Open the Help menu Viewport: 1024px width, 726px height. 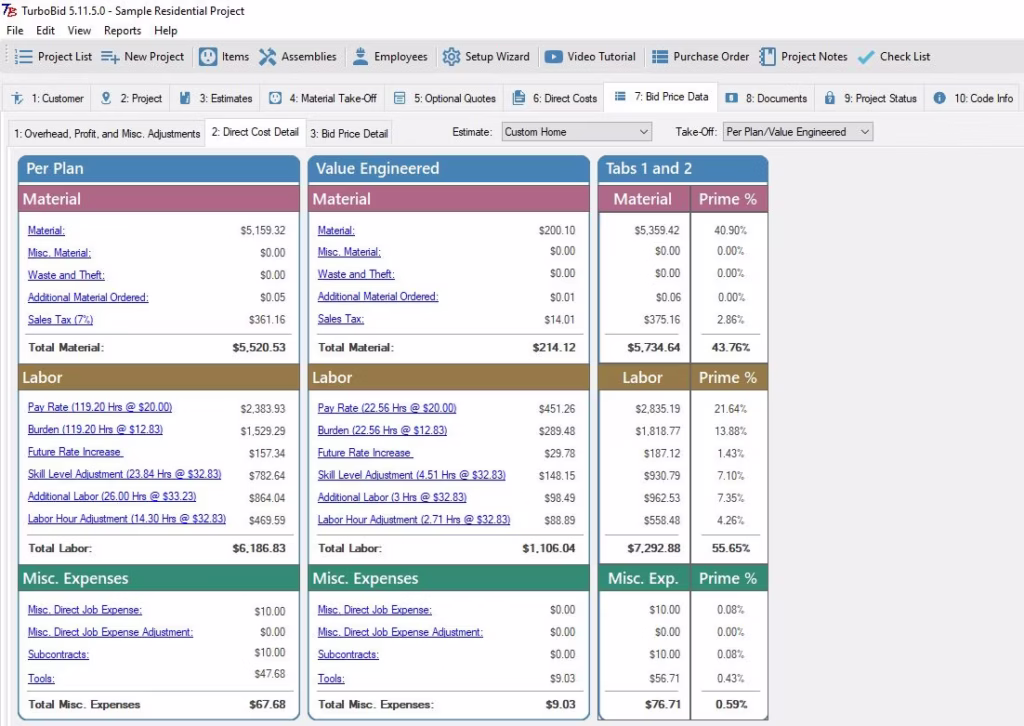point(165,31)
